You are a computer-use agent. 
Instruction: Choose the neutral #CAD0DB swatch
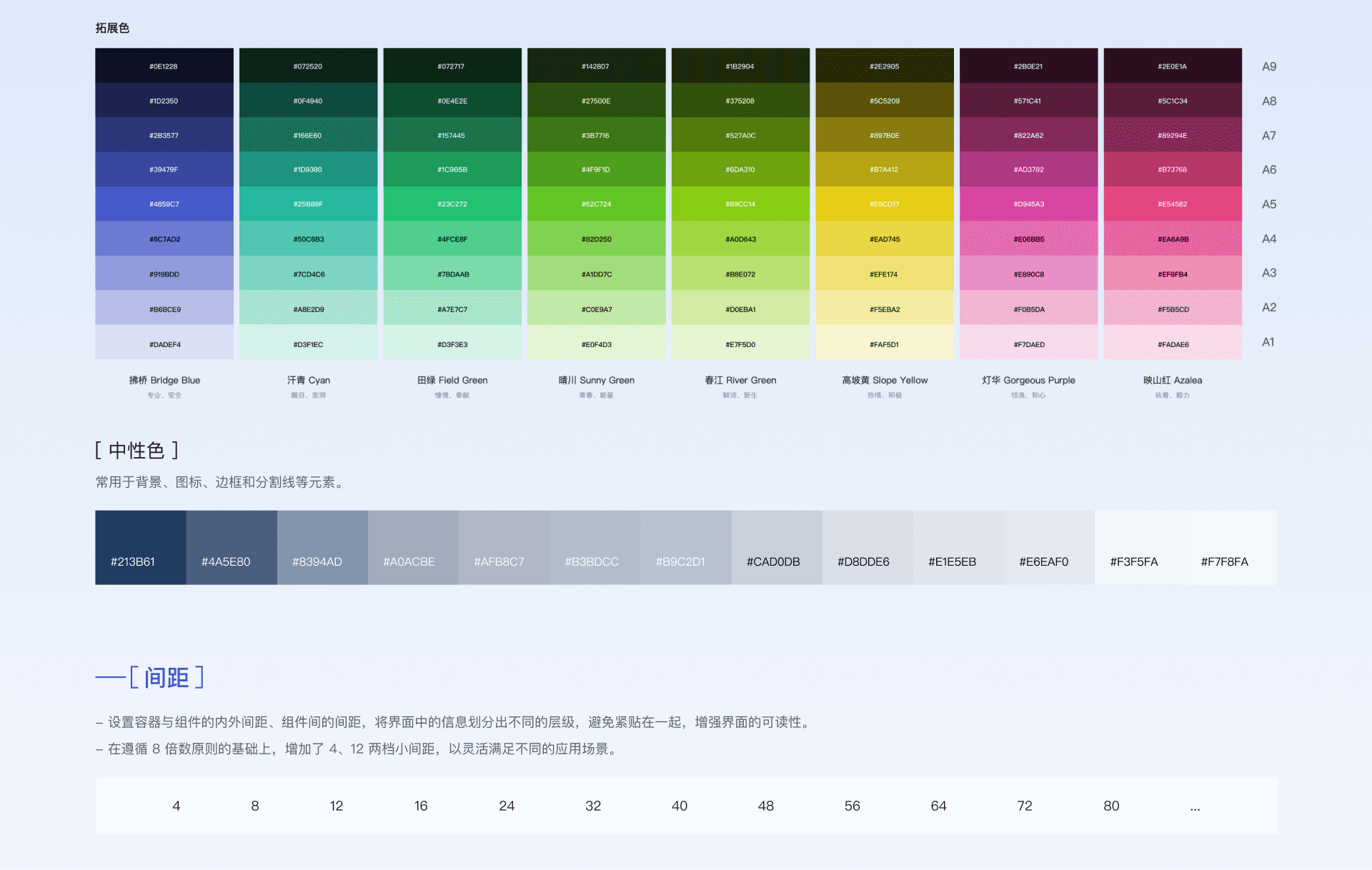tap(776, 547)
